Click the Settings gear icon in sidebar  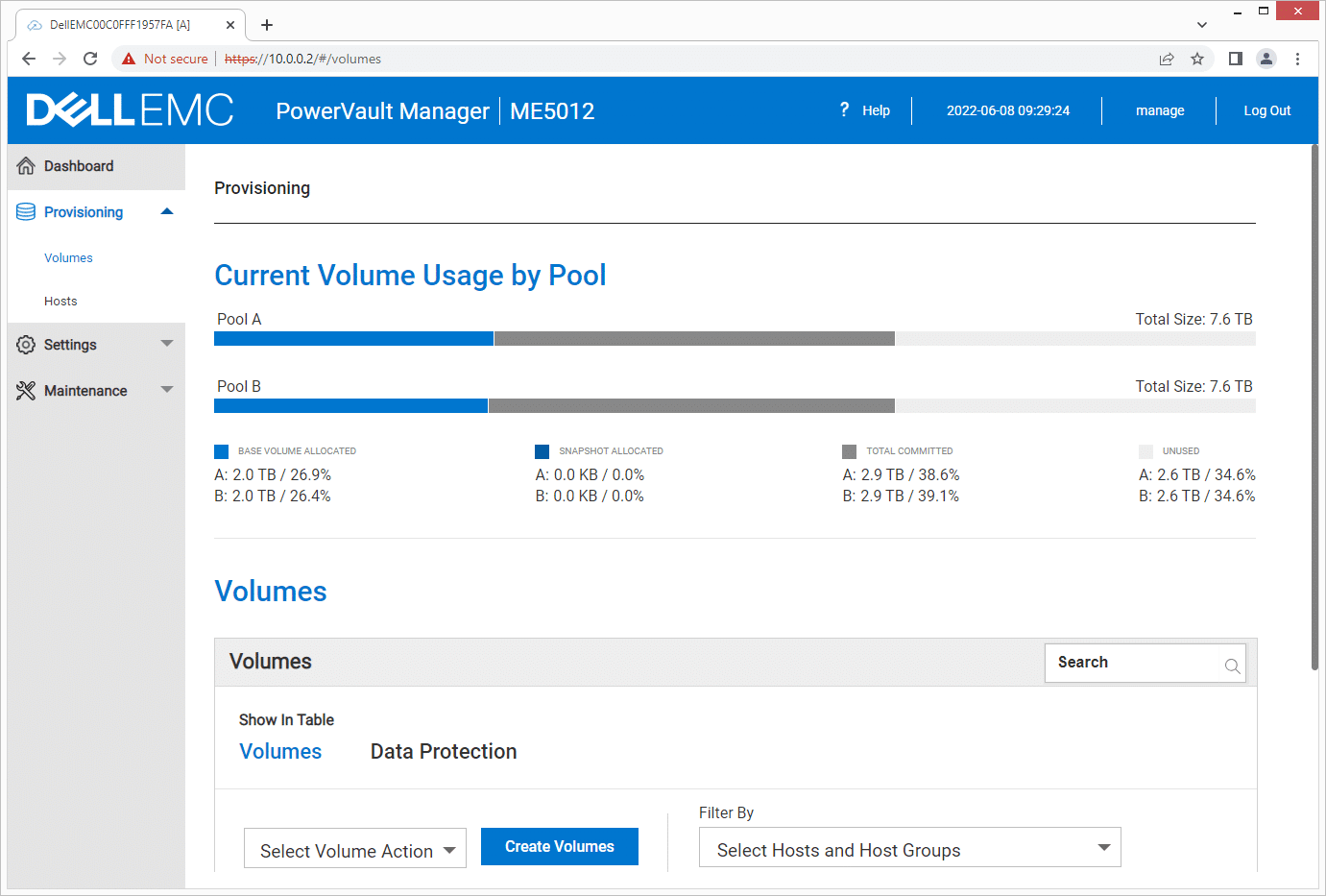[x=26, y=345]
